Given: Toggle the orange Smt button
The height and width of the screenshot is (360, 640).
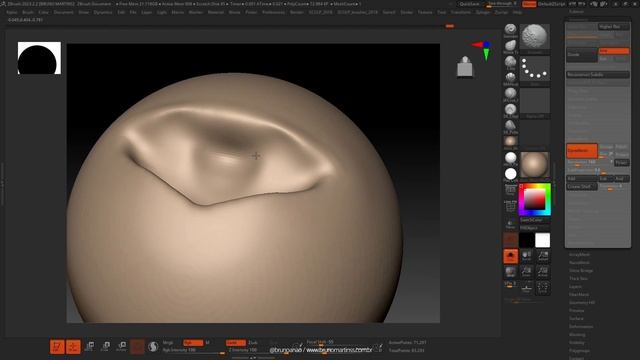Looking at the screenshot, I should [613, 51].
